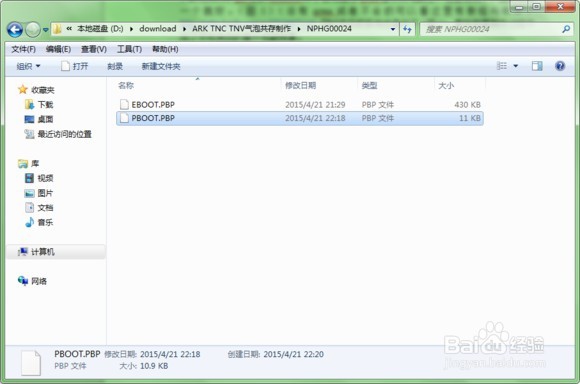Open the 编辑(E) menu

pyautogui.click(x=58, y=49)
